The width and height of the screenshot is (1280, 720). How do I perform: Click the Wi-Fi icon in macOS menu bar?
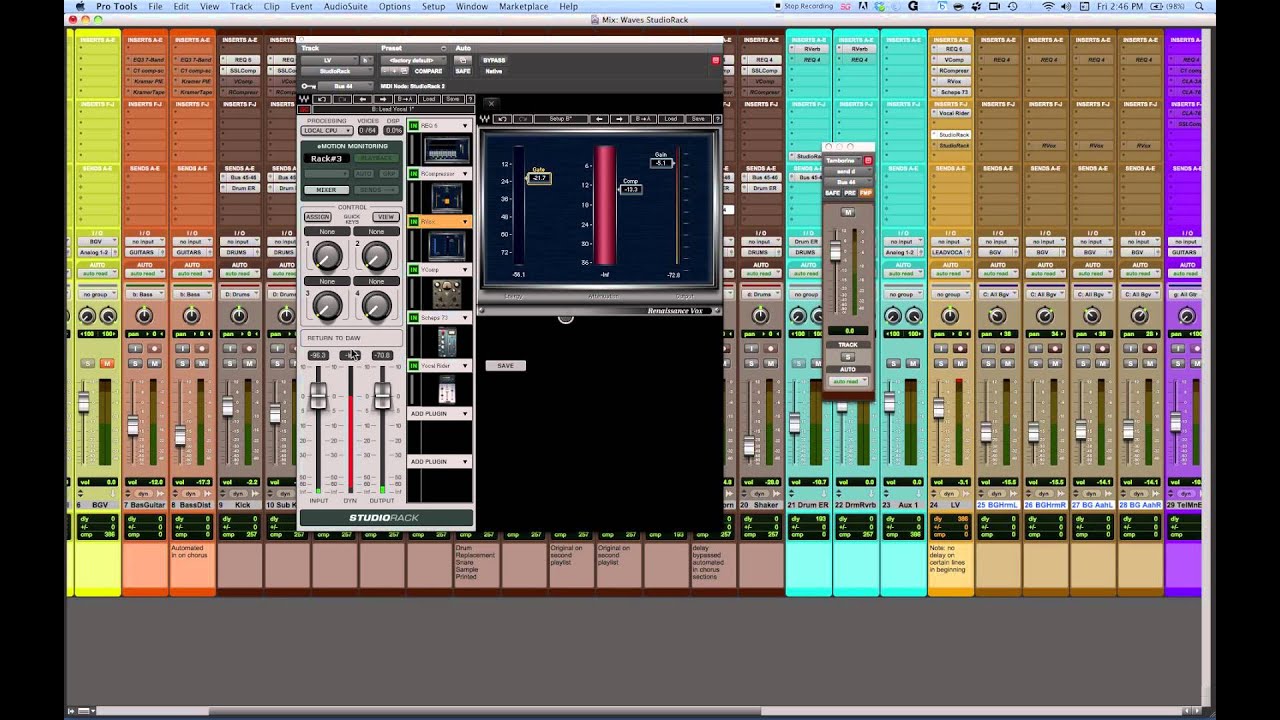pyautogui.click(x=1049, y=6)
